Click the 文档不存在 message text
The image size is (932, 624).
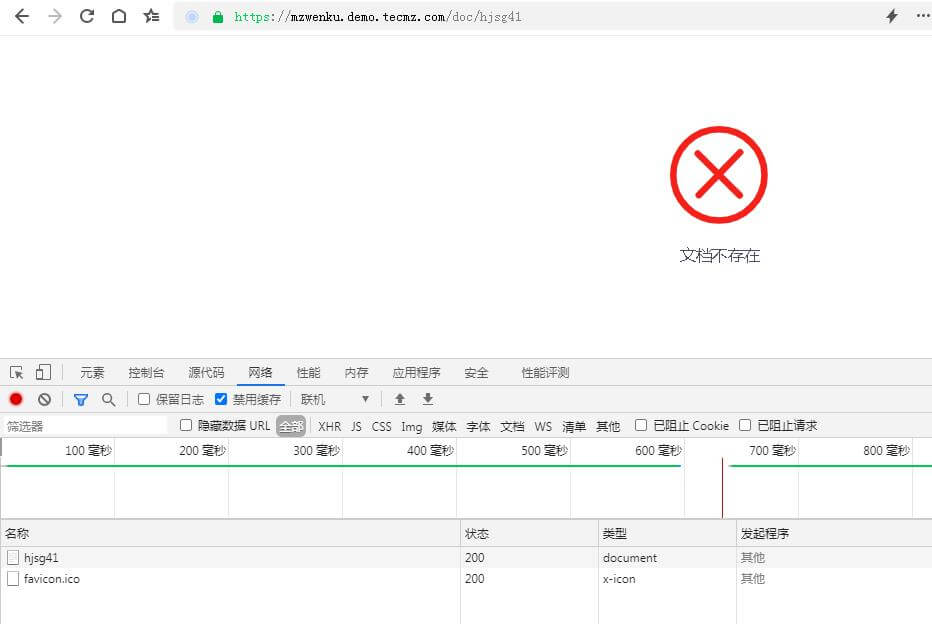pos(719,256)
